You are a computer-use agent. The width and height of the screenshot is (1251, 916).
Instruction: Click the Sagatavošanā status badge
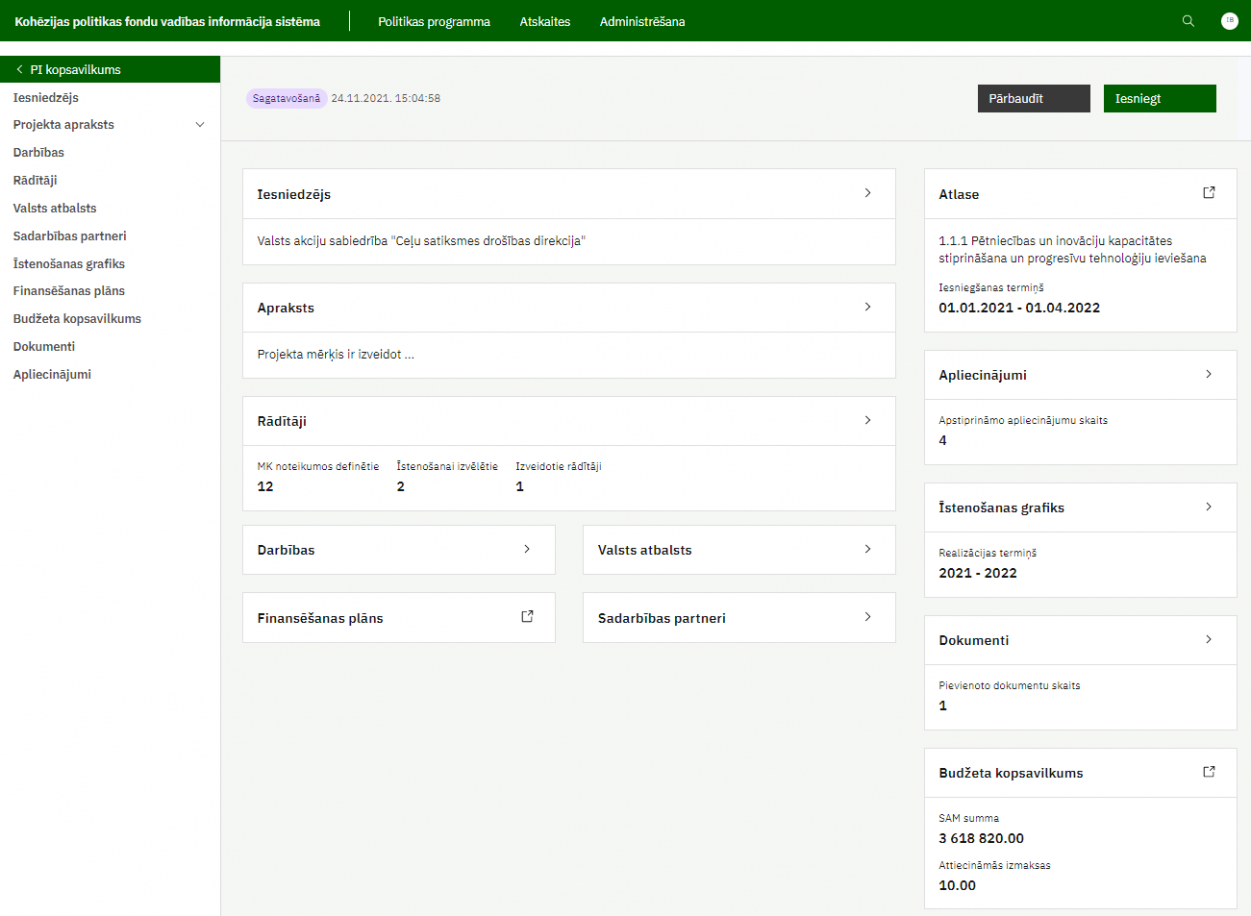(x=286, y=98)
